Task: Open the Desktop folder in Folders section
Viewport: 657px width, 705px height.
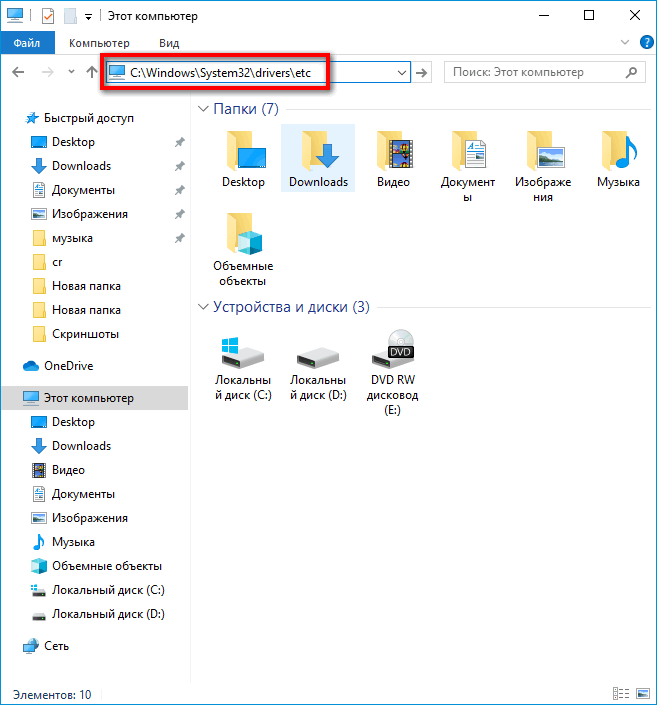Action: 243,158
